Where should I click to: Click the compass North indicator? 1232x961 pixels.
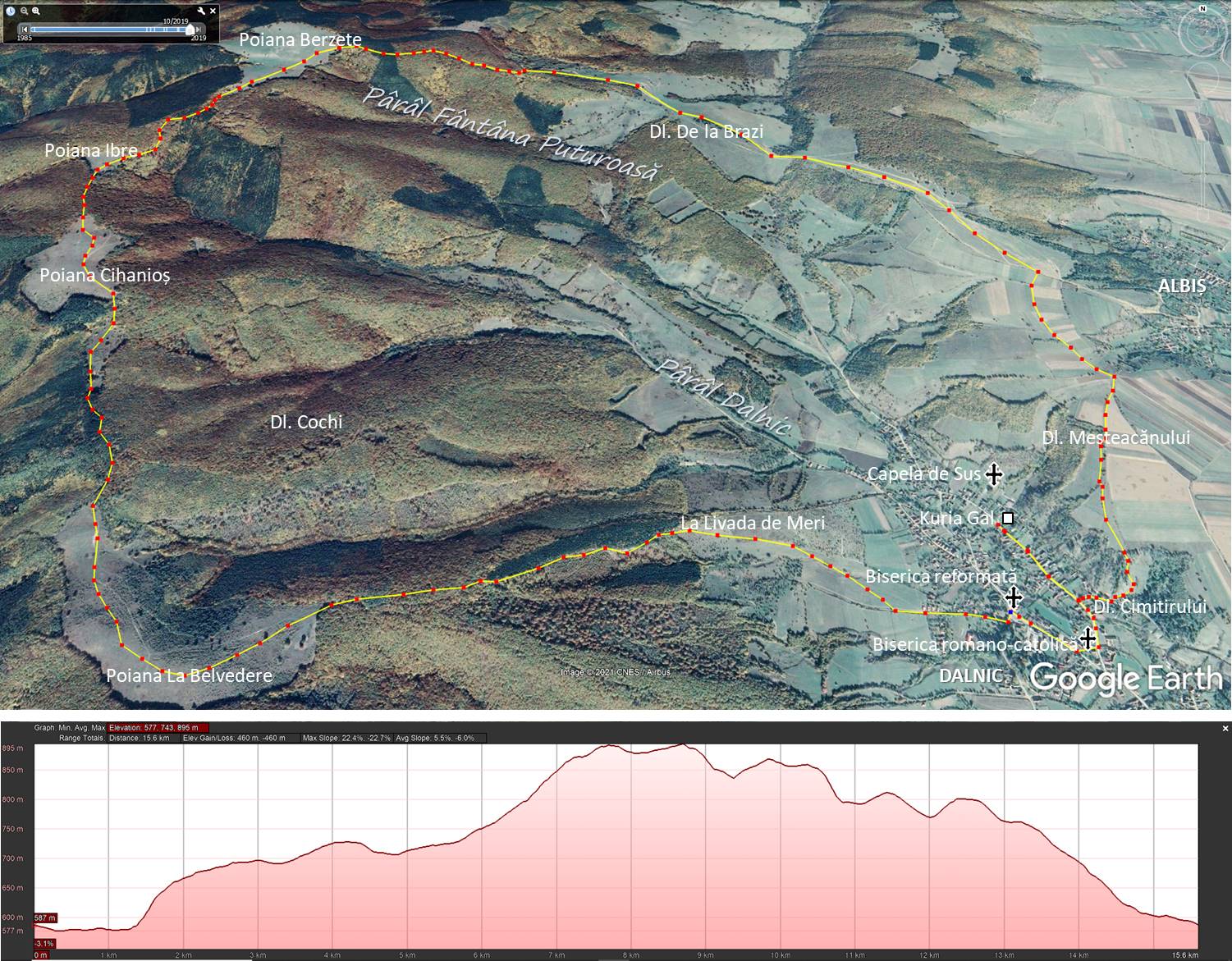(1202, 8)
